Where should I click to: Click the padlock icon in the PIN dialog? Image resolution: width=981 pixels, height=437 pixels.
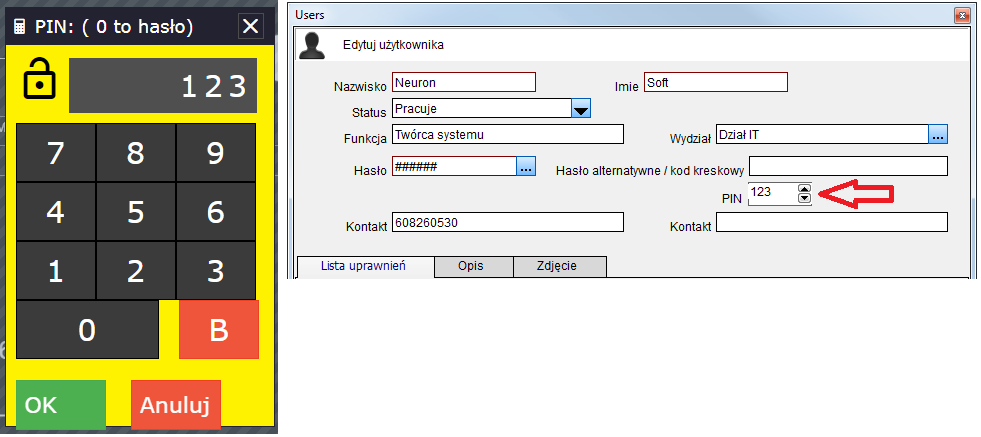click(39, 78)
